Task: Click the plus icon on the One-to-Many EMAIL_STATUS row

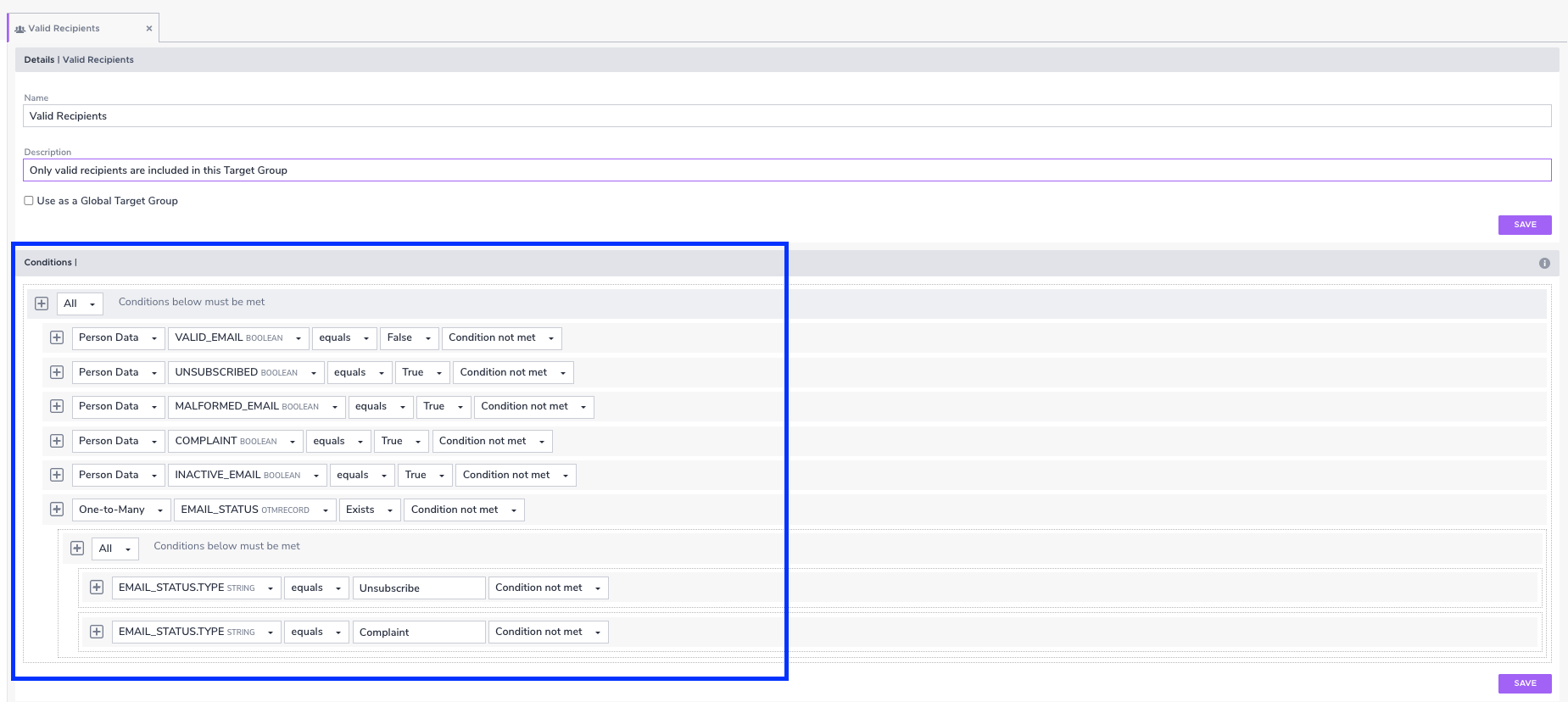Action: [57, 510]
